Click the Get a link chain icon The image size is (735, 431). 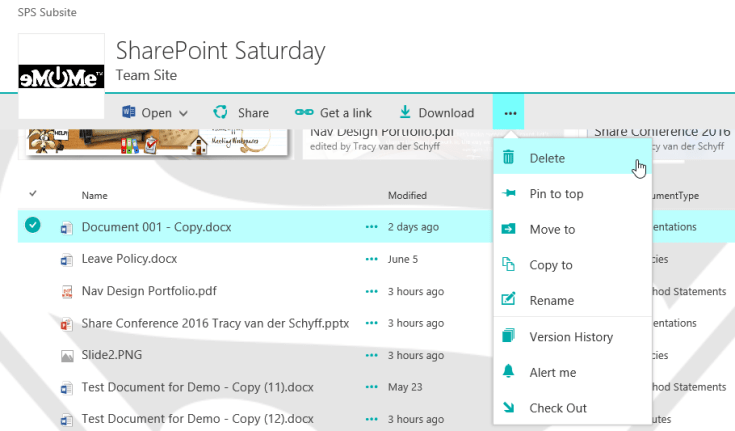tap(304, 113)
